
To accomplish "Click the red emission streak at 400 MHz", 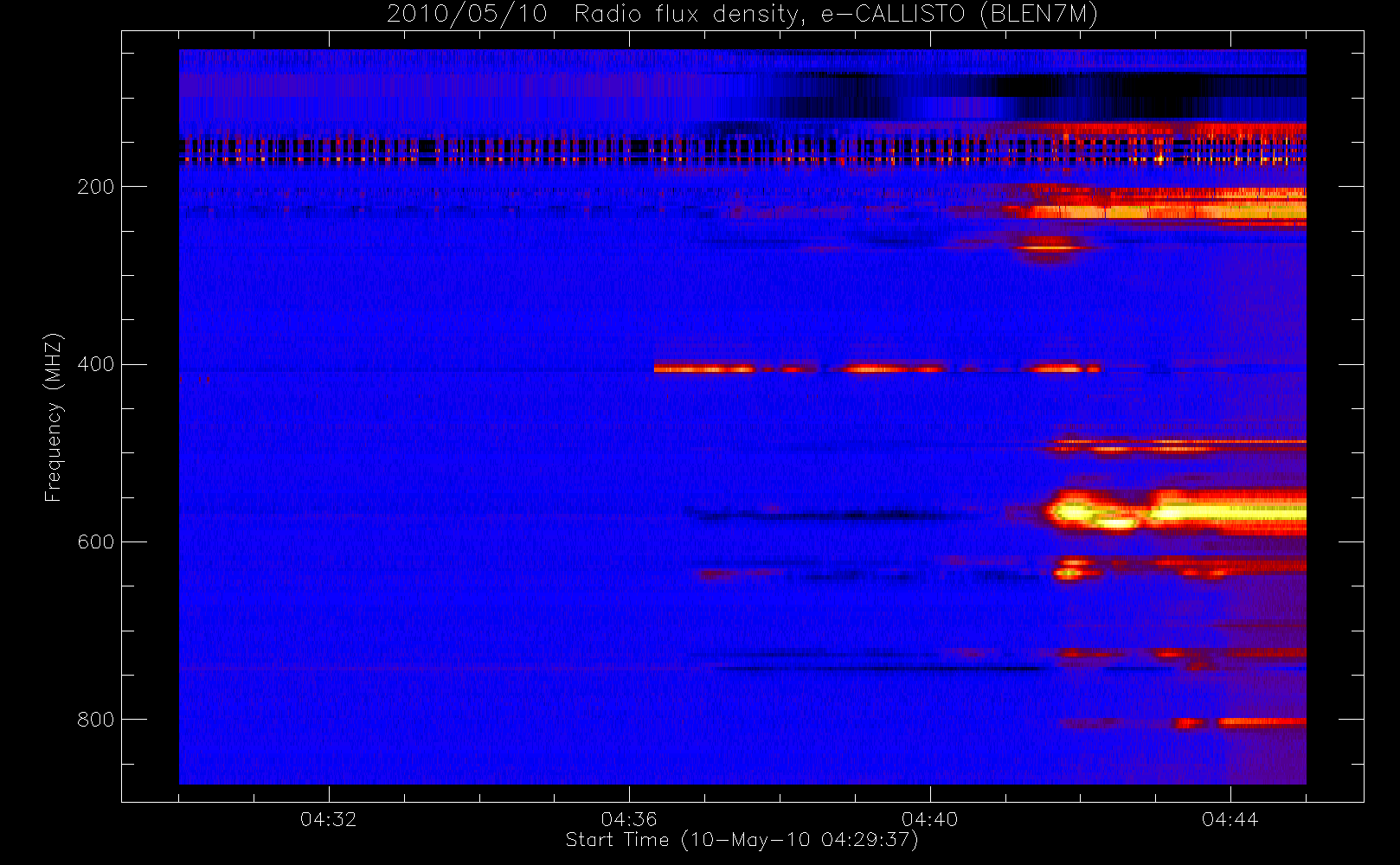I will (x=877, y=368).
